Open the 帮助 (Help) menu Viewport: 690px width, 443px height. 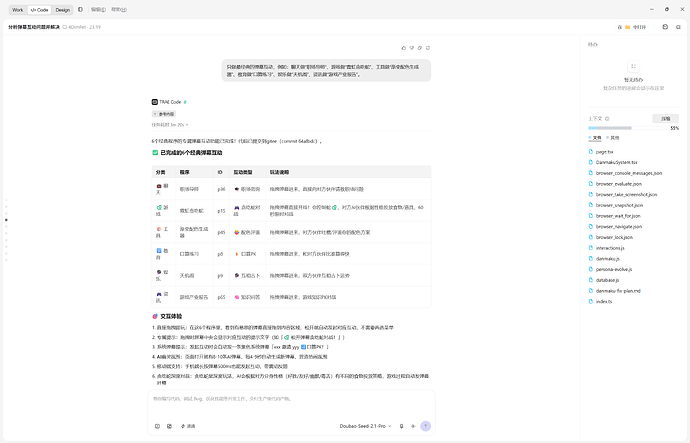point(119,9)
